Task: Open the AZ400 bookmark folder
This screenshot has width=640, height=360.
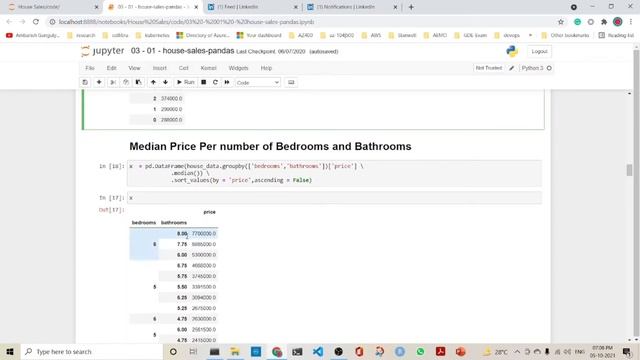Action: [301, 36]
